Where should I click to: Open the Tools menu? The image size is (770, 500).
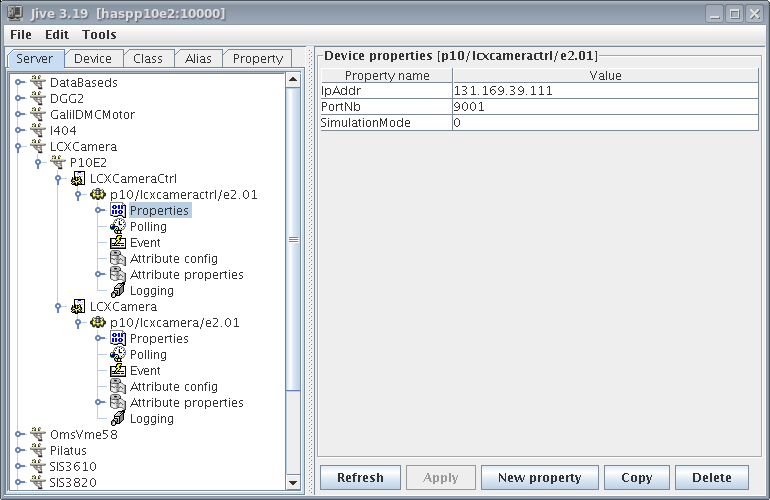(99, 35)
